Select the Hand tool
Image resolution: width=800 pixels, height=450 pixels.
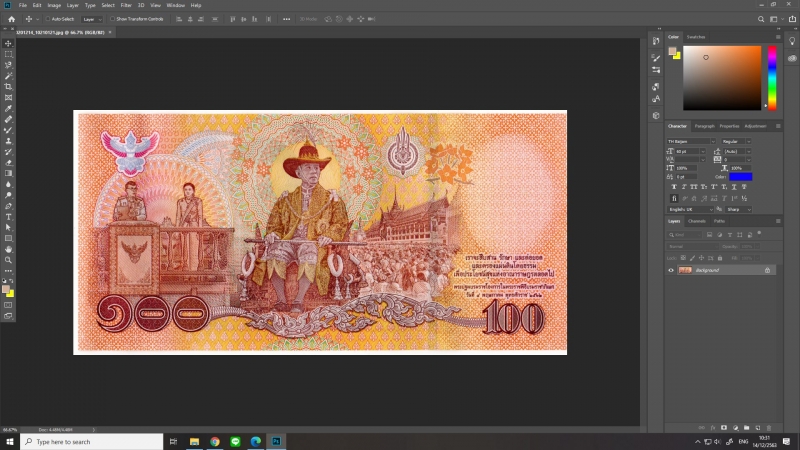(x=8, y=249)
